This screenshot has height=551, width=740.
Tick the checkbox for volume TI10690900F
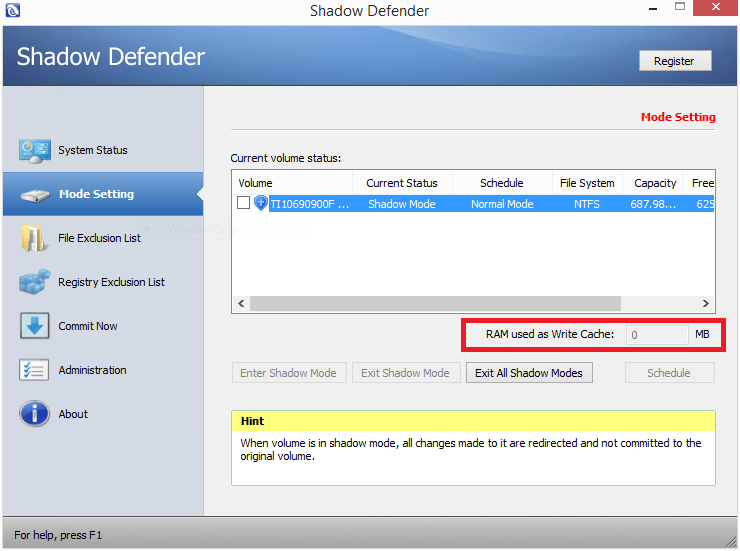[243, 203]
